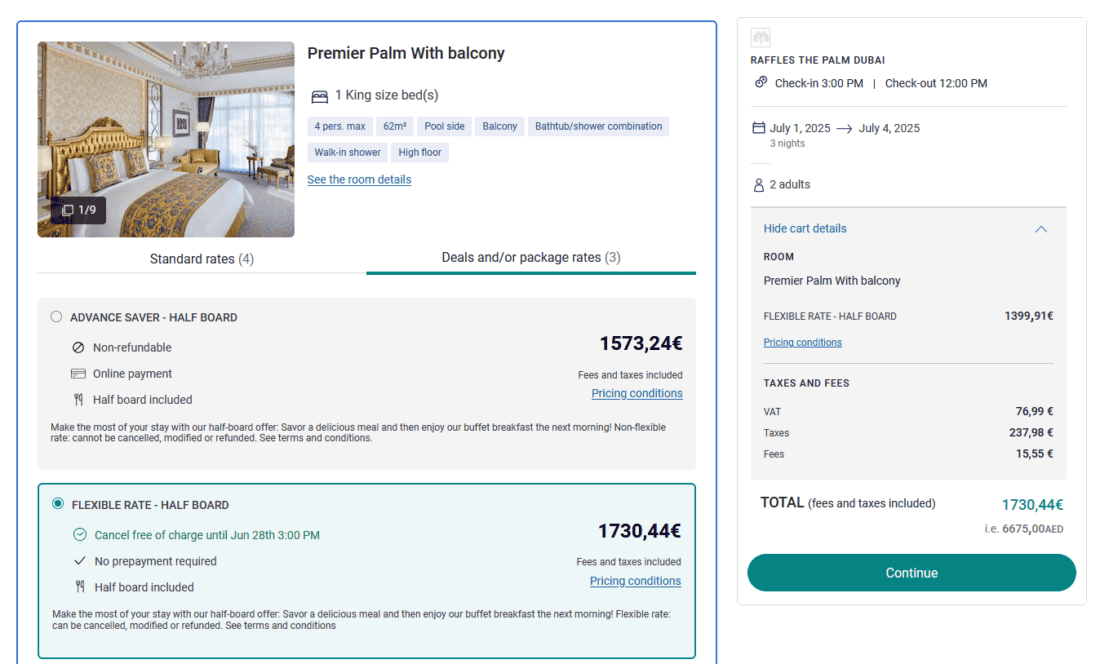Image resolution: width=1100 pixels, height=664 pixels.
Task: Click the check-in time link icon
Action: point(761,83)
